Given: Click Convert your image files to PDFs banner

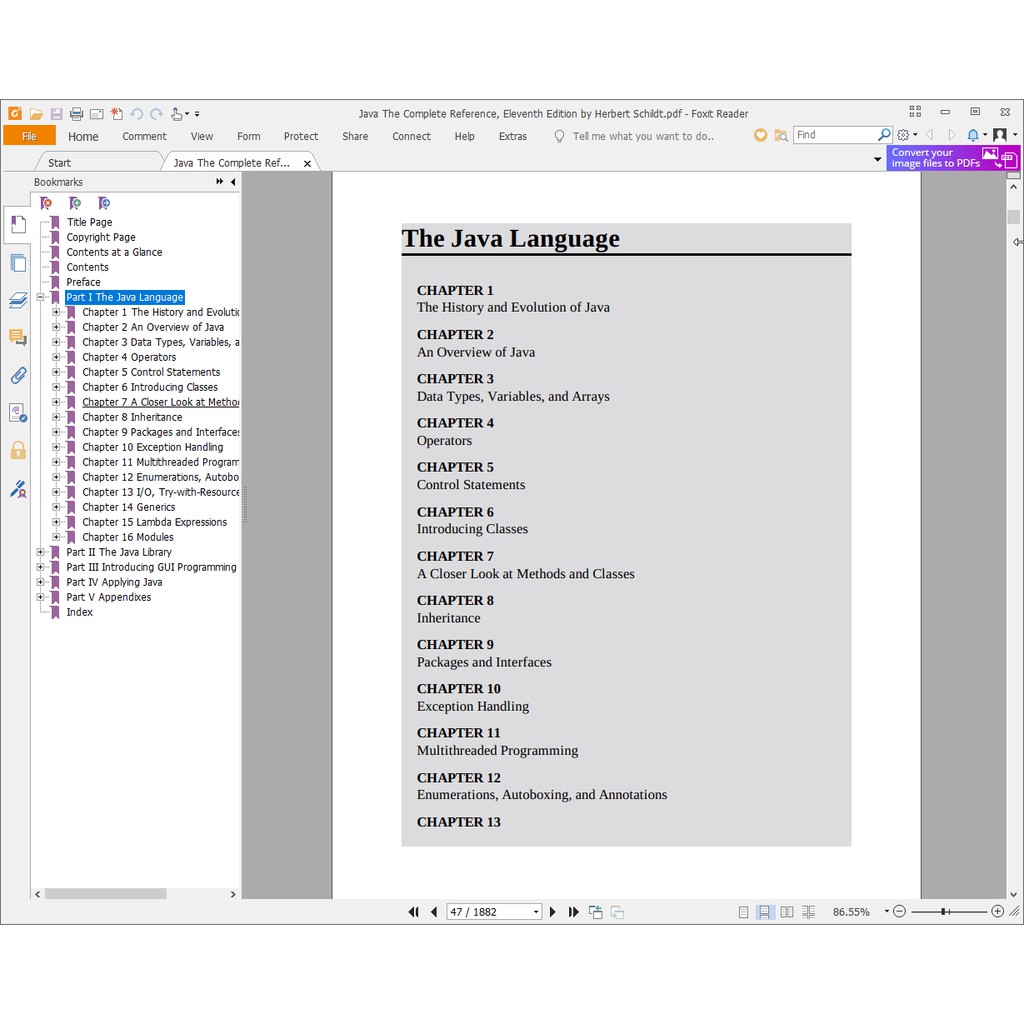Looking at the screenshot, I should point(953,158).
